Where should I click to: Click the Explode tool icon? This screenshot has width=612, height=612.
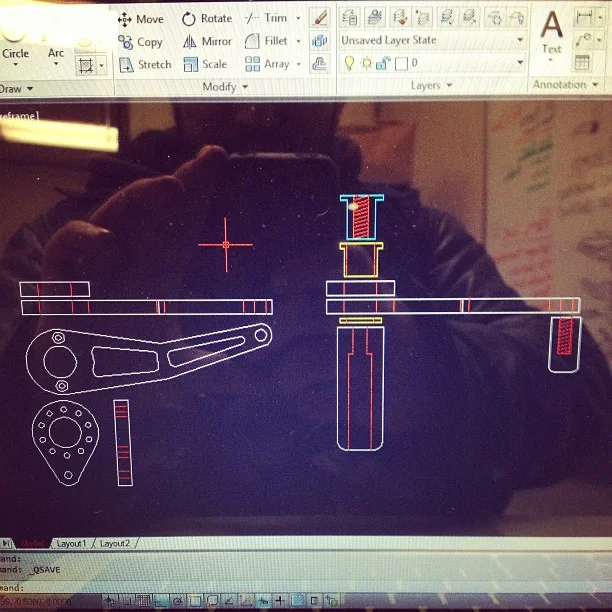pyautogui.click(x=319, y=41)
